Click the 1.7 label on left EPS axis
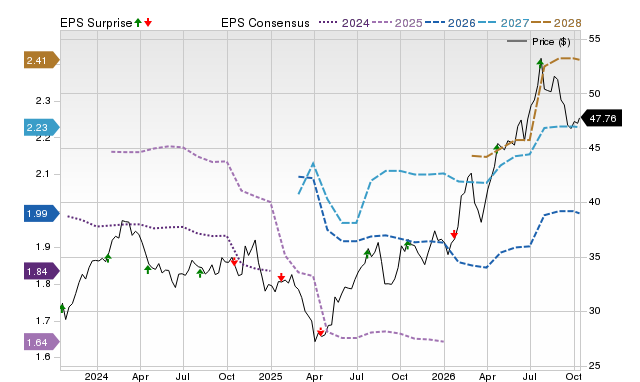 (43, 321)
